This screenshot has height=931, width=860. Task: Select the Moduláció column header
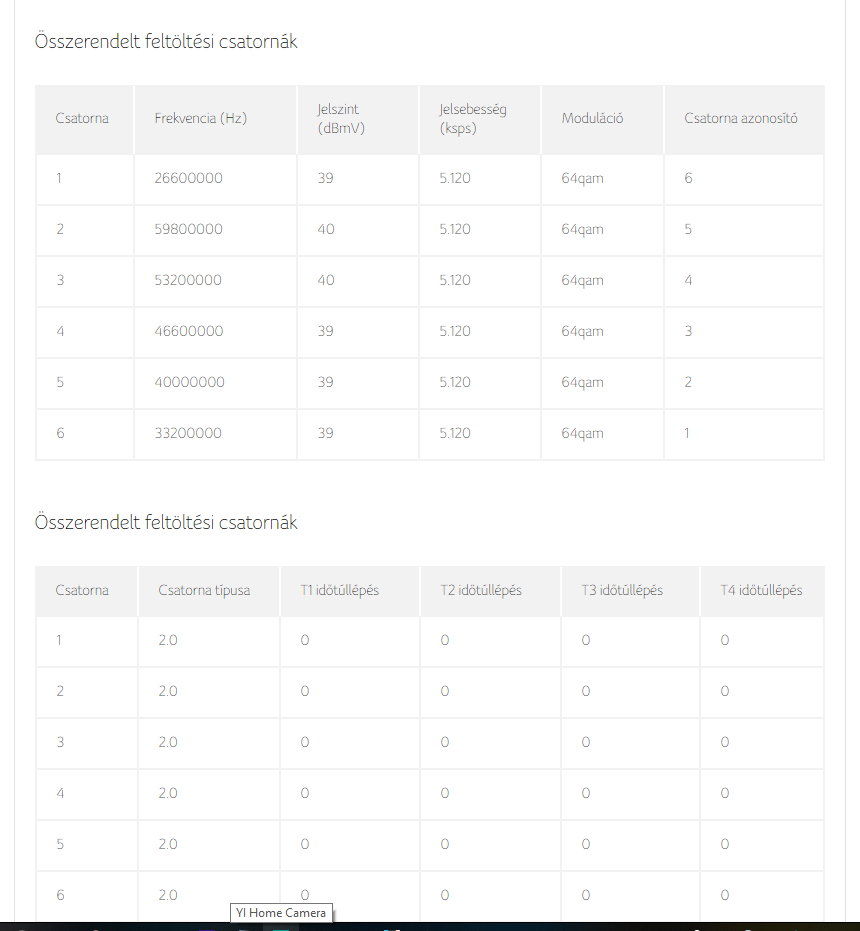(592, 118)
